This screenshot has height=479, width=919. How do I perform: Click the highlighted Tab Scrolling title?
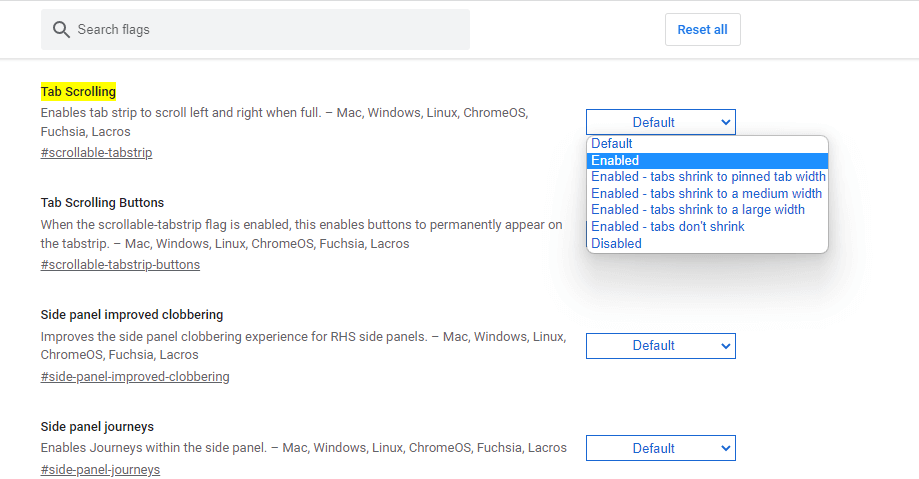pos(78,91)
